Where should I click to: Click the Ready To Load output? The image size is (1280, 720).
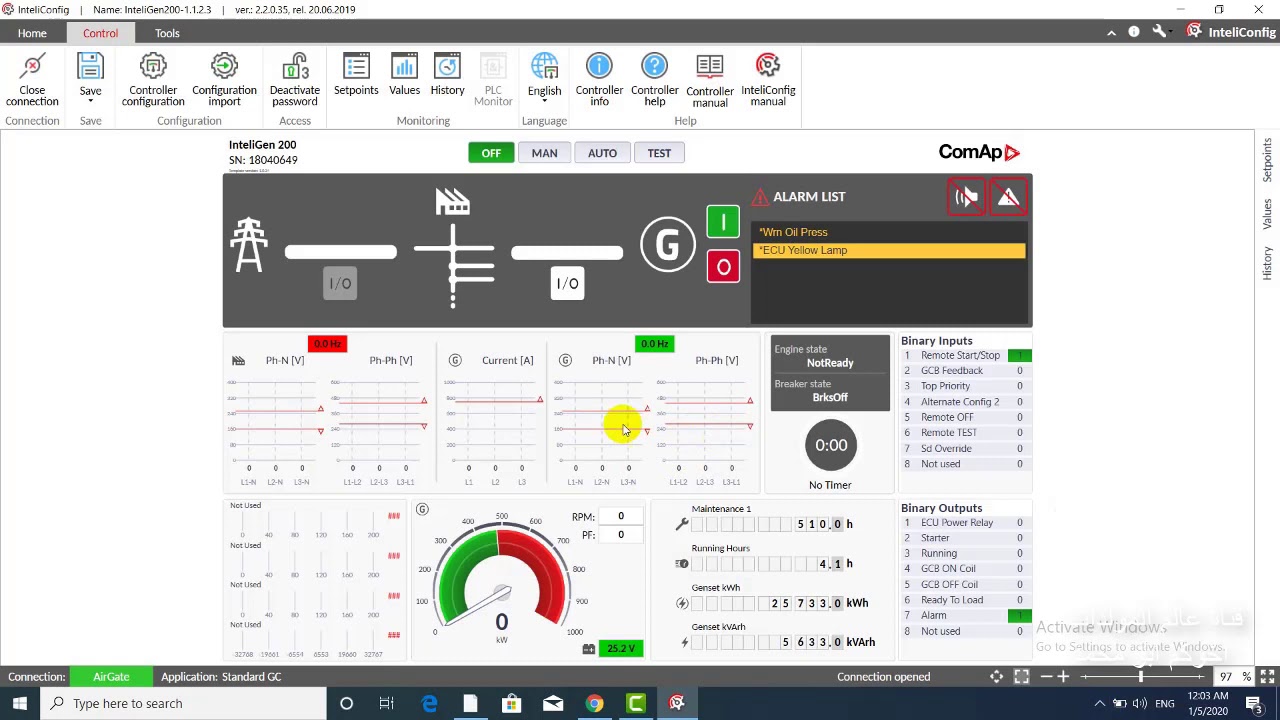coord(966,600)
